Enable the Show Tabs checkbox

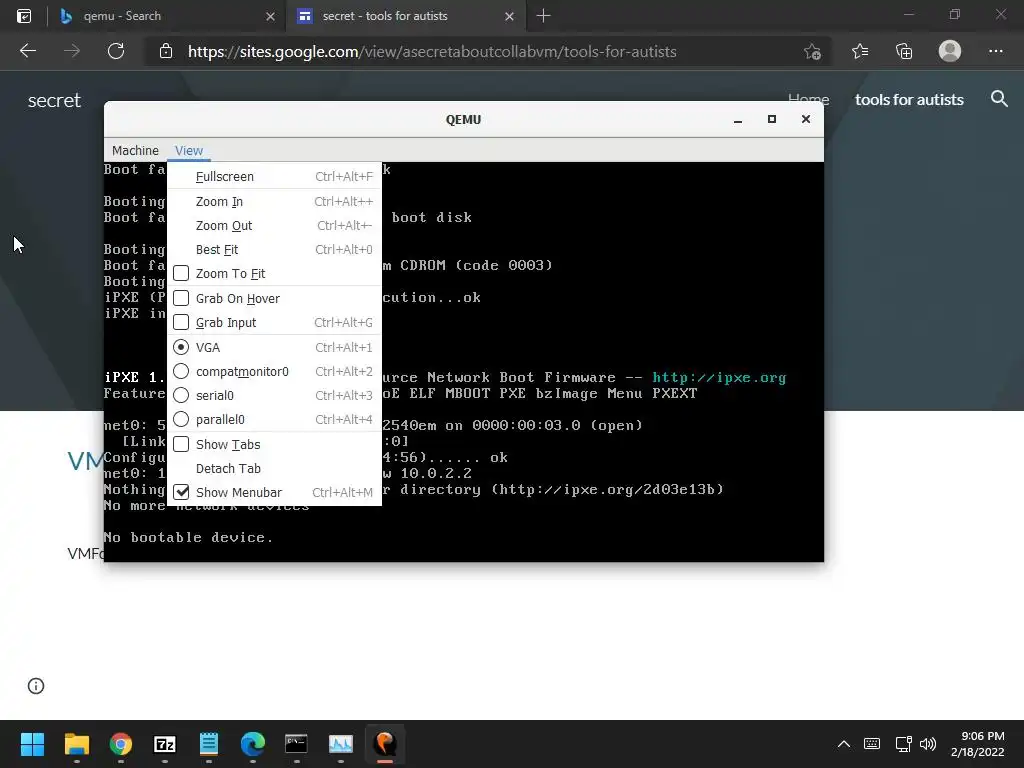(x=181, y=444)
